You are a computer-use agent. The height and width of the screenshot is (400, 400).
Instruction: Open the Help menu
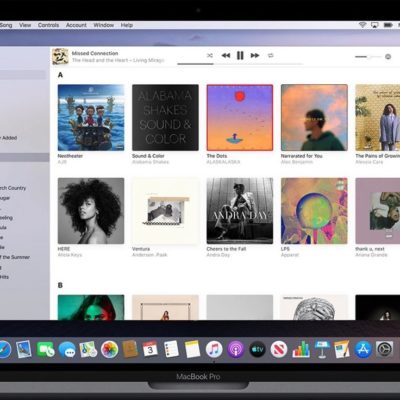point(127,25)
